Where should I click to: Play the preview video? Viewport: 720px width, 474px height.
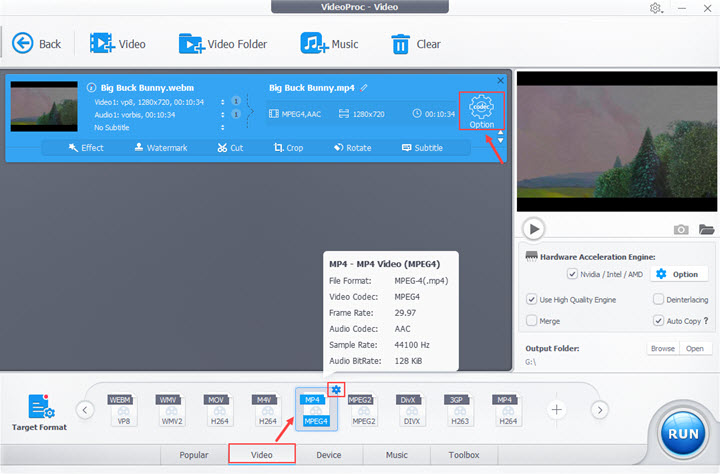(x=534, y=229)
